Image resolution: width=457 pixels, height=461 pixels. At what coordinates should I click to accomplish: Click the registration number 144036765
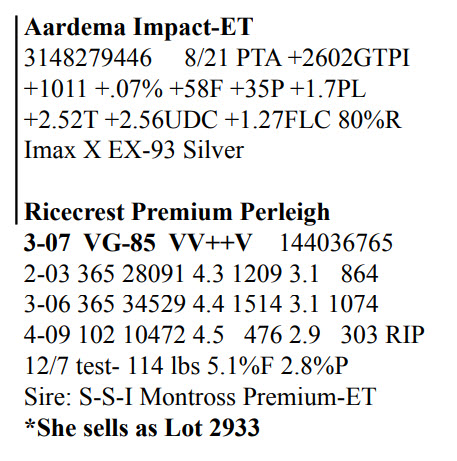336,243
